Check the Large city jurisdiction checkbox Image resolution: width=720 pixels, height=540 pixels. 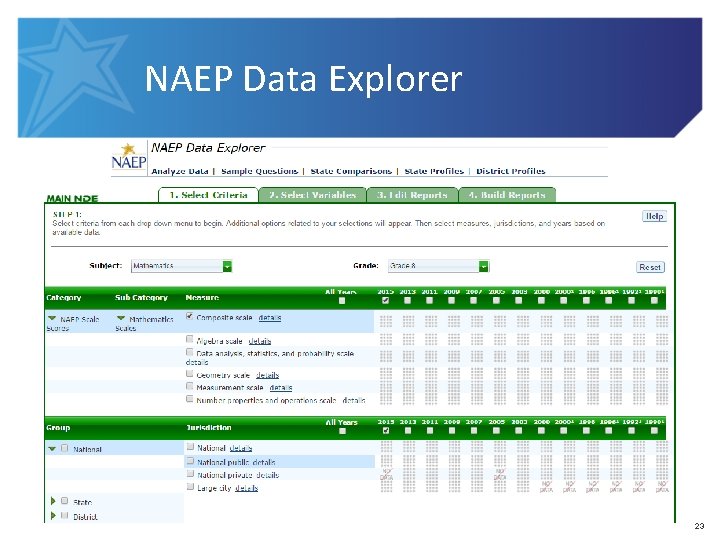[x=191, y=486]
